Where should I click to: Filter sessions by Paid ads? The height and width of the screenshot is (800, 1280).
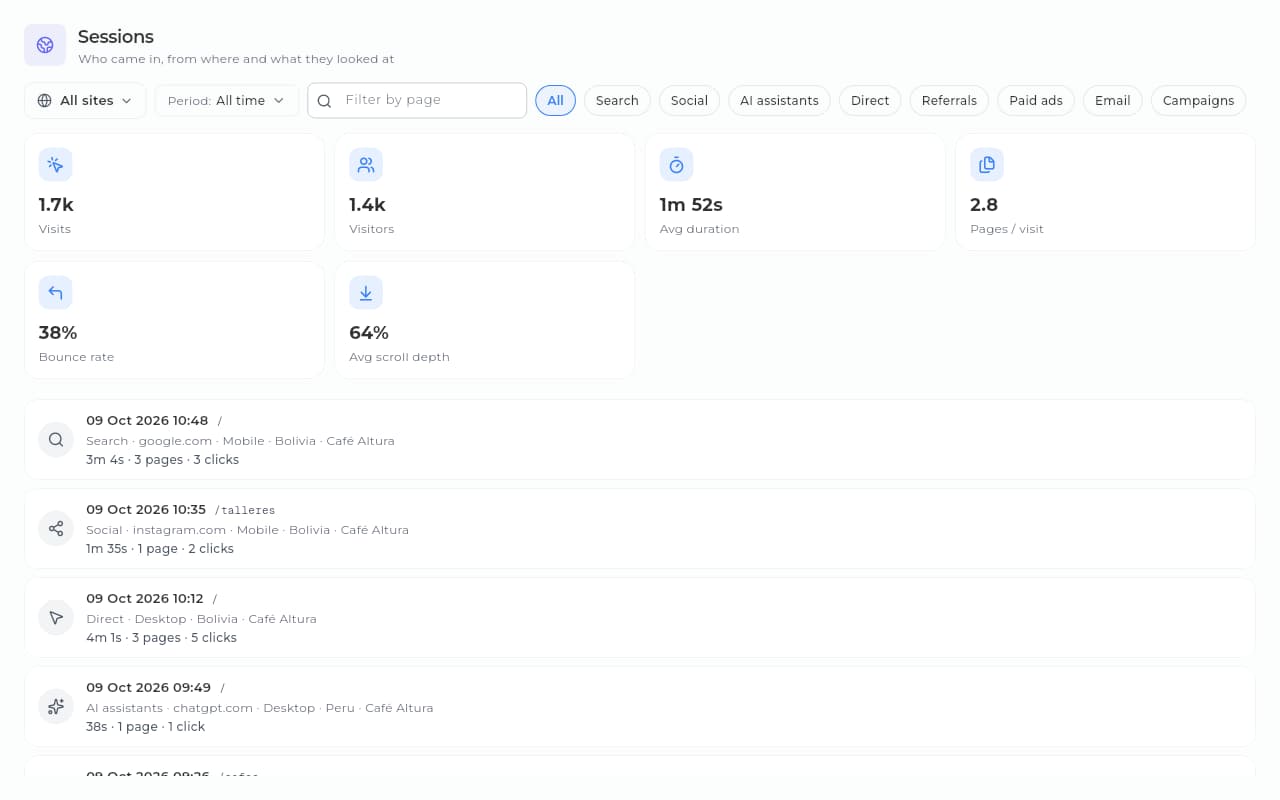[1036, 101]
